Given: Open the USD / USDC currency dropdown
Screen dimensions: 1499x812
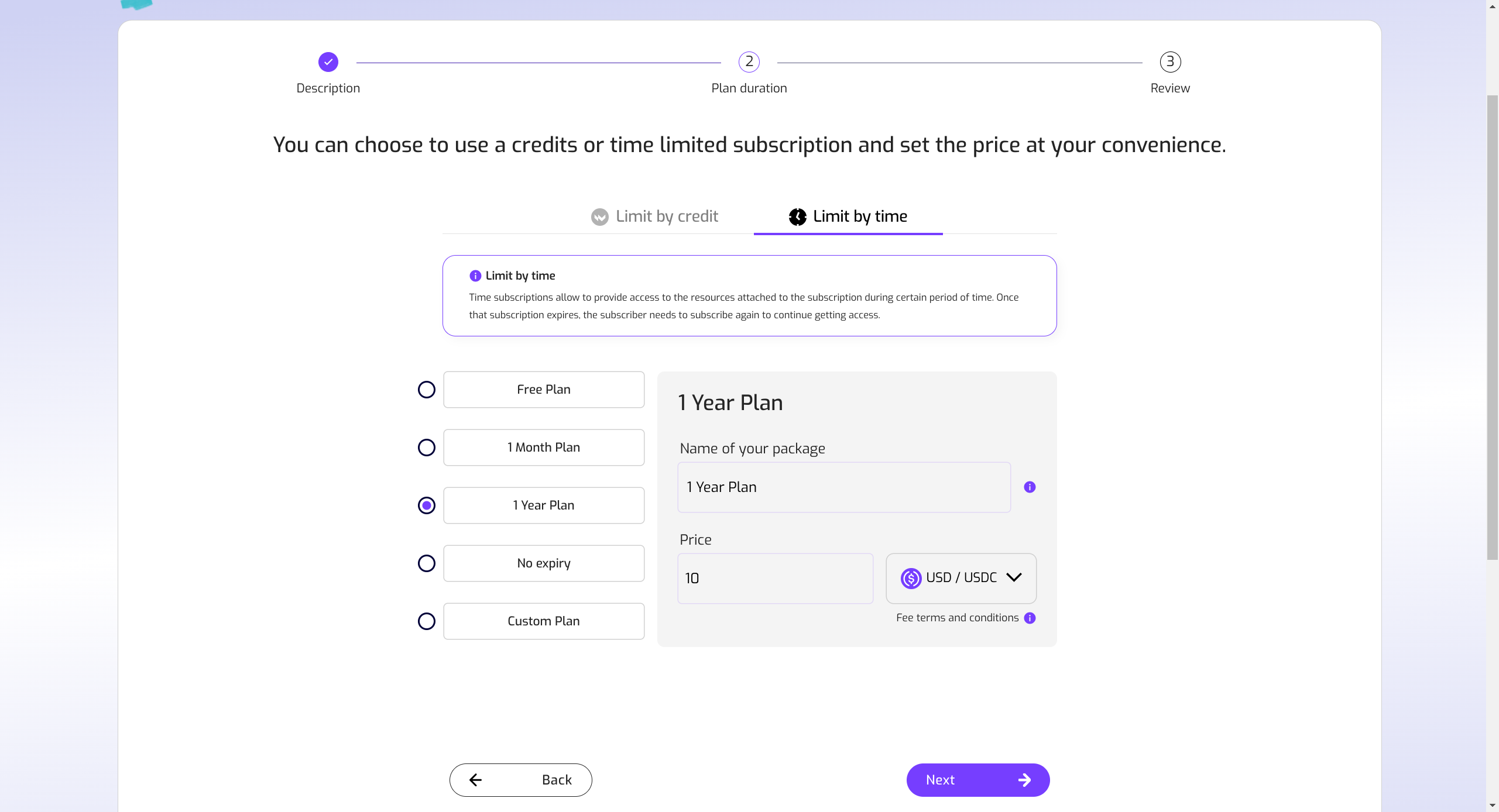Looking at the screenshot, I should pyautogui.click(x=961, y=578).
